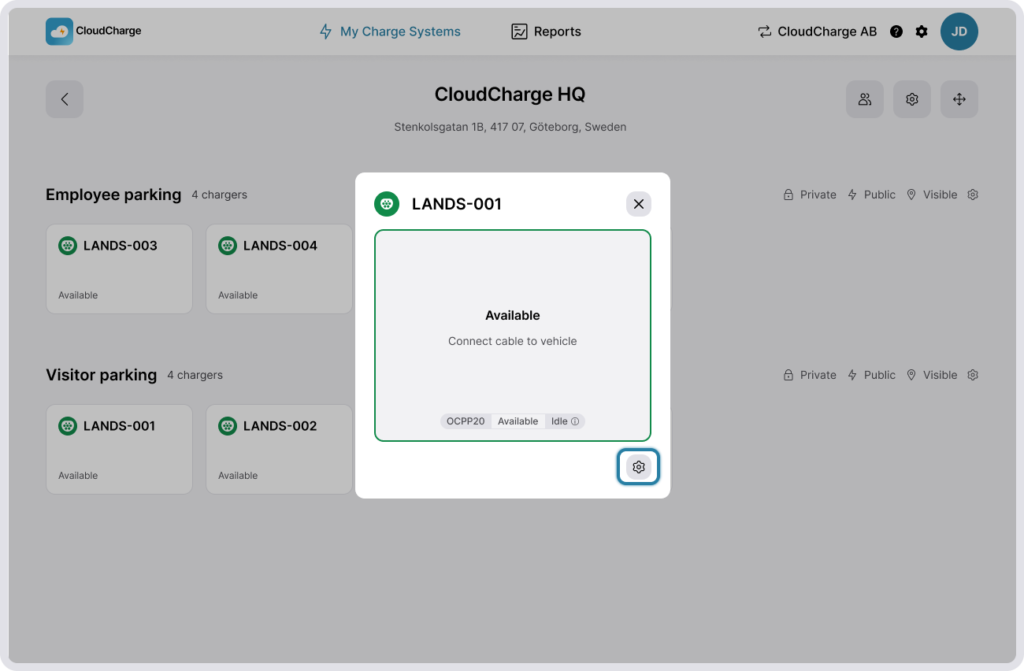The height and width of the screenshot is (671, 1024).
Task: Click the 4 chargers count beside Employee parking
Action: tap(219, 195)
